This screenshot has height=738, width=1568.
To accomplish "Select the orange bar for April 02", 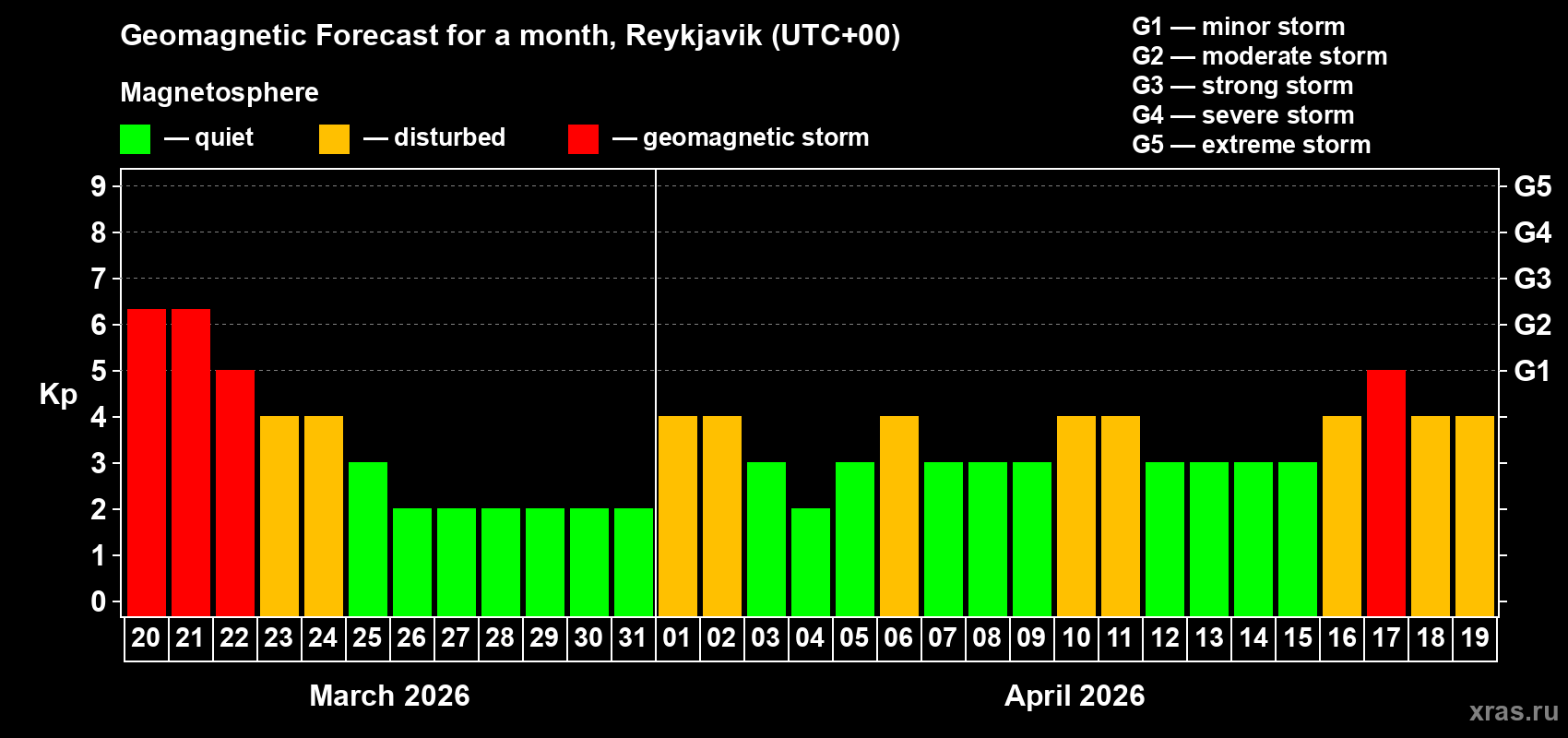I will (722, 516).
